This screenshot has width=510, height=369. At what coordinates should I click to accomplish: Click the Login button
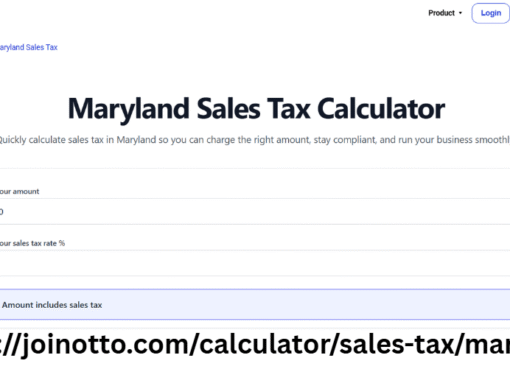tap(490, 13)
